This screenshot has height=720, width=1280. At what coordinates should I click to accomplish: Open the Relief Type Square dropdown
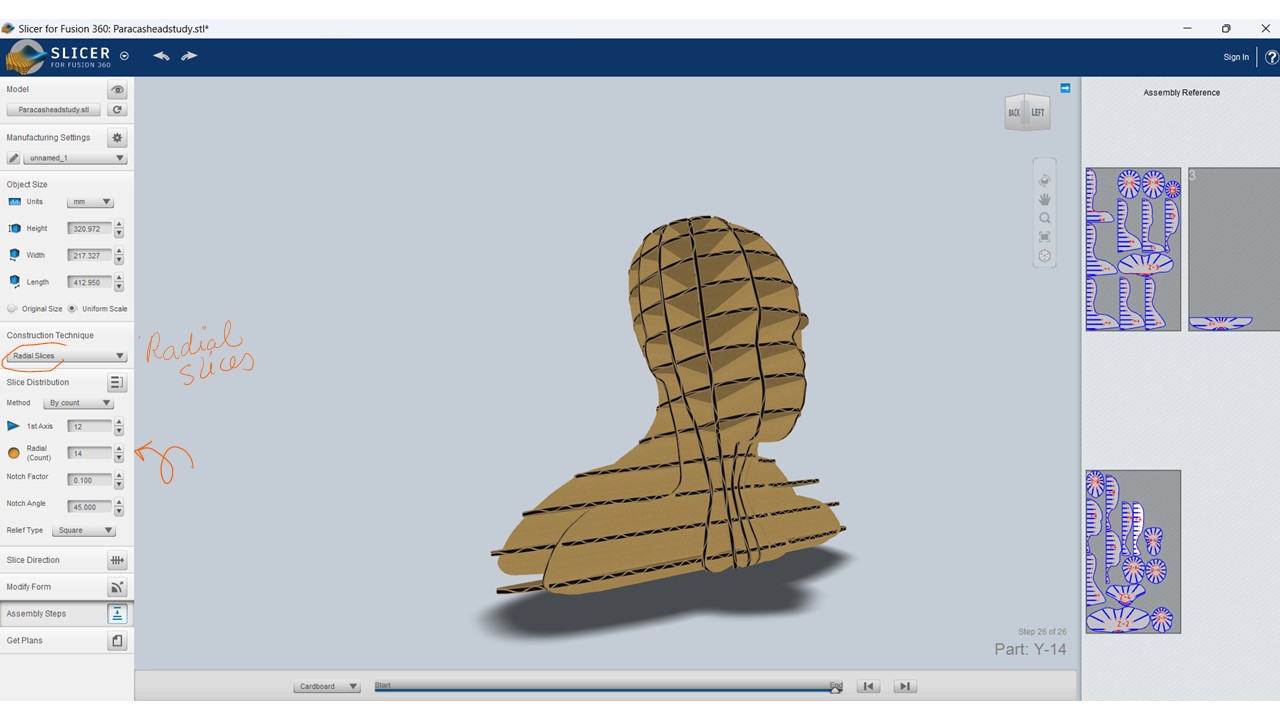point(84,531)
